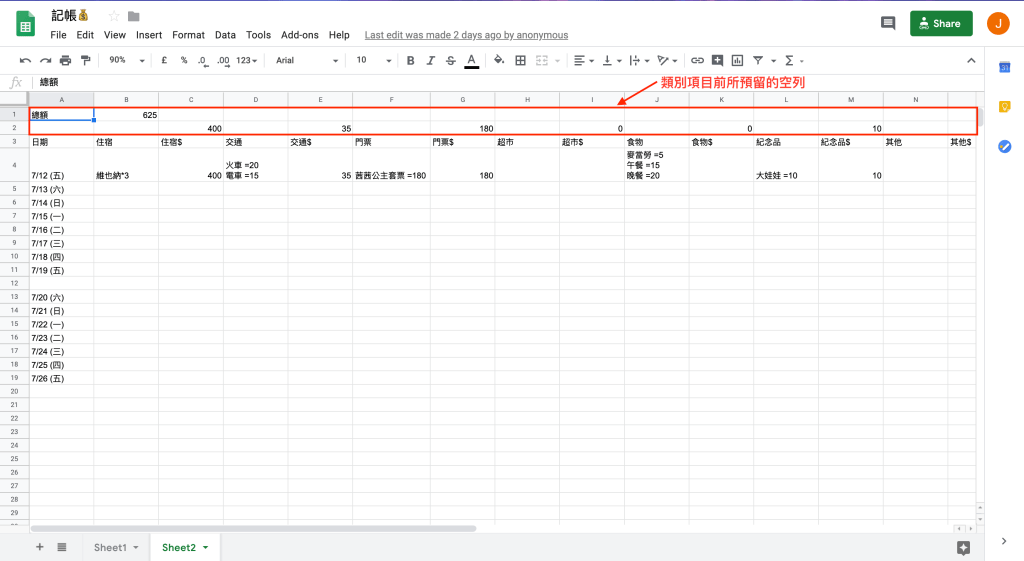Click the print icon
1024x561 pixels.
click(65, 60)
